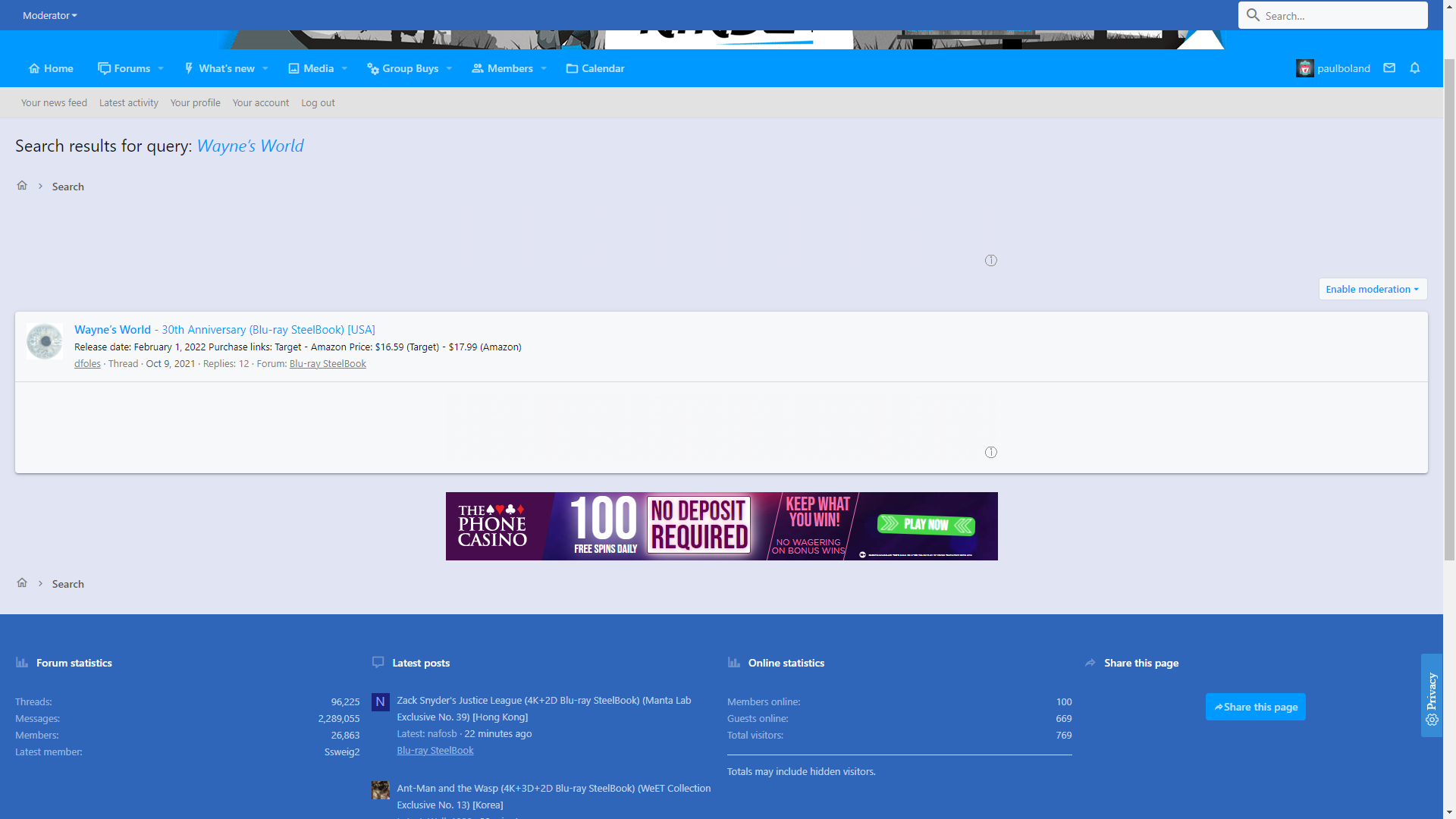1456x819 pixels.
Task: Expand the Group Buys dropdown arrow
Action: pyautogui.click(x=449, y=69)
